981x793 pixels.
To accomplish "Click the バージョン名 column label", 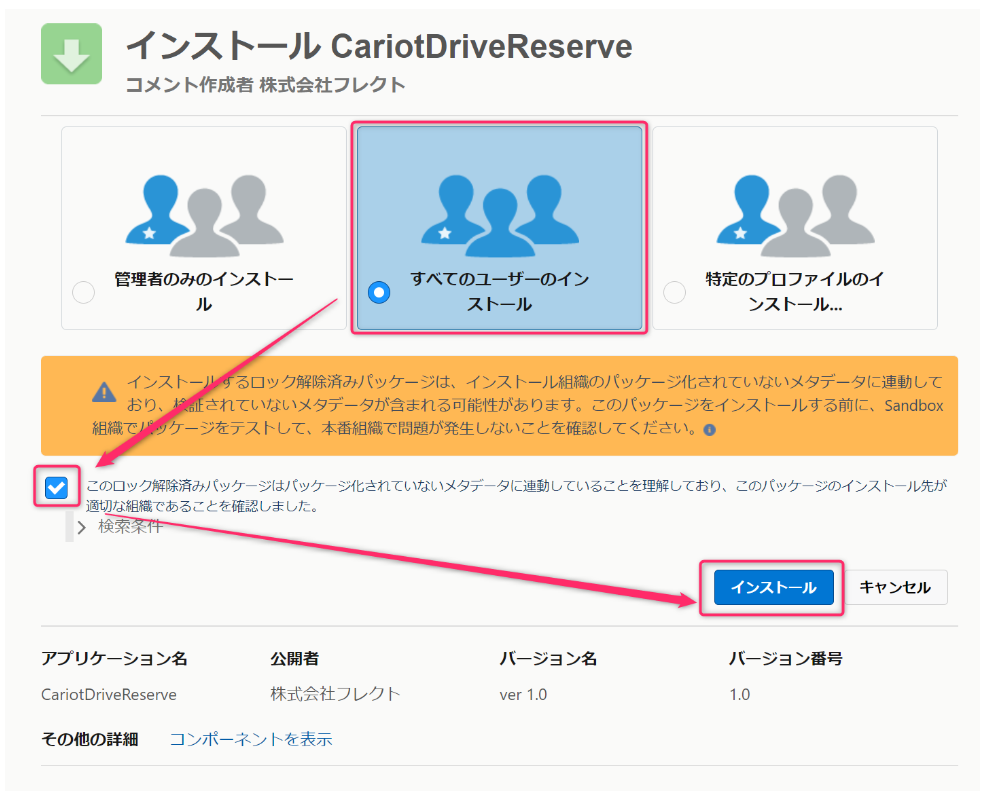I will [x=548, y=659].
